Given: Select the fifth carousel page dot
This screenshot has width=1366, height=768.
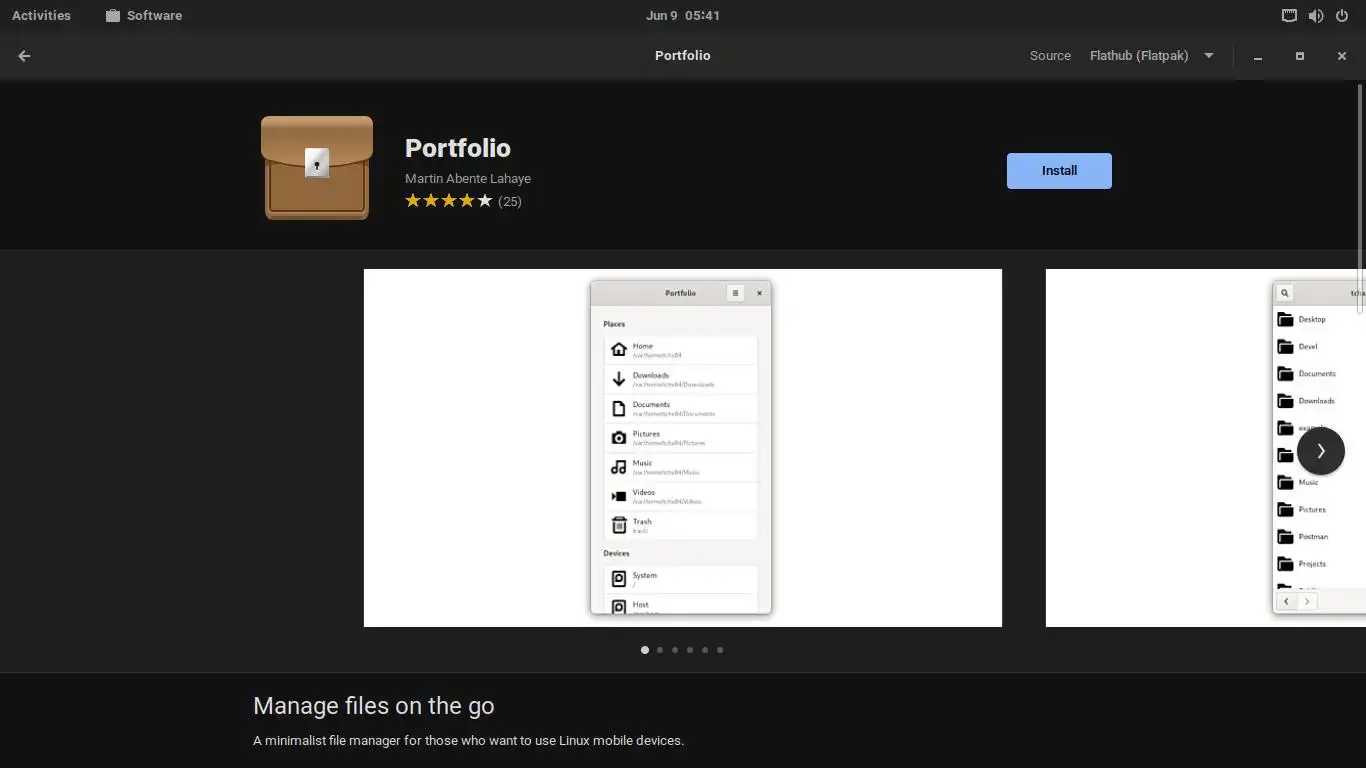Looking at the screenshot, I should pos(705,650).
